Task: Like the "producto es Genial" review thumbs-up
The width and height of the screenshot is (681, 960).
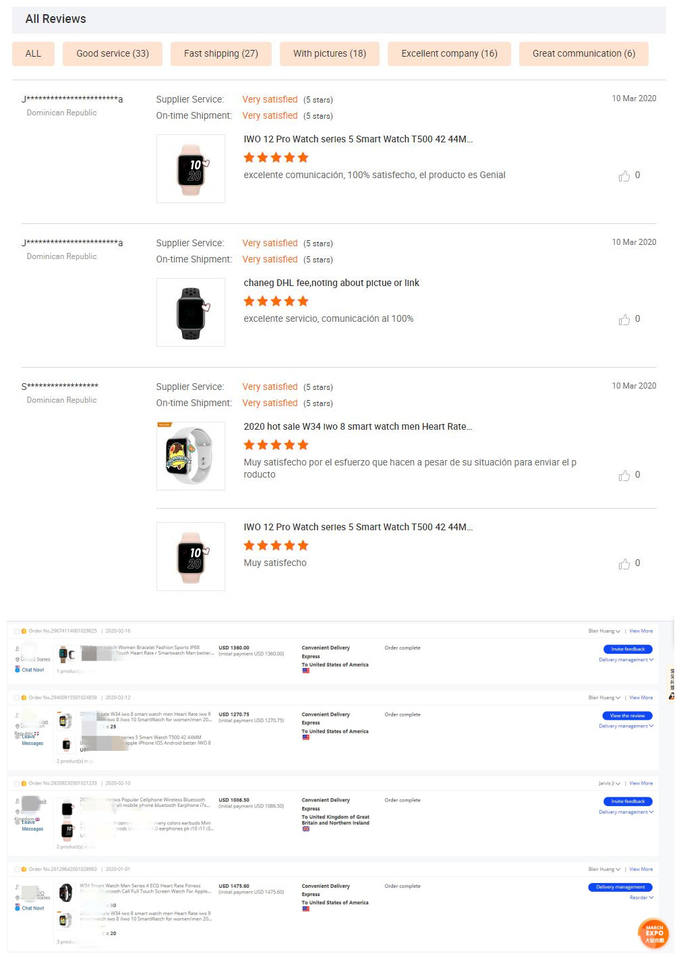Action: (x=624, y=176)
